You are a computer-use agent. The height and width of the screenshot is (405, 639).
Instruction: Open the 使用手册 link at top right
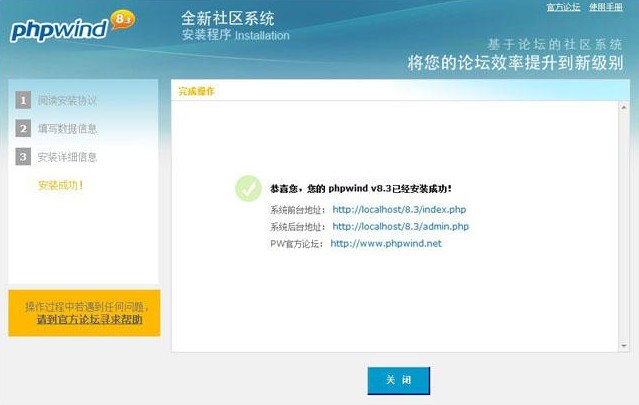(x=606, y=7)
